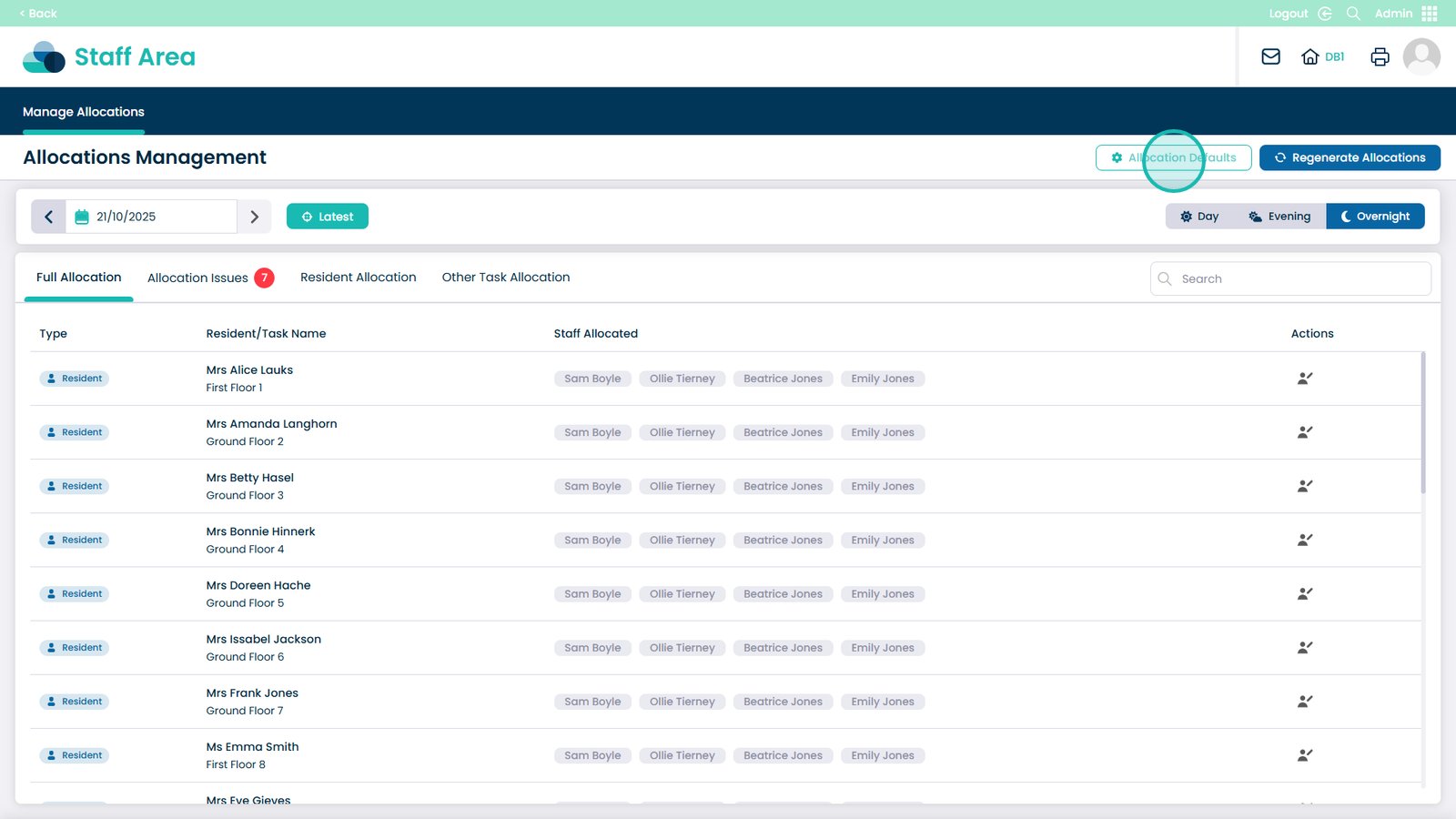Open the Admin apps grid icon
This screenshot has height=819, width=1456.
(x=1430, y=14)
